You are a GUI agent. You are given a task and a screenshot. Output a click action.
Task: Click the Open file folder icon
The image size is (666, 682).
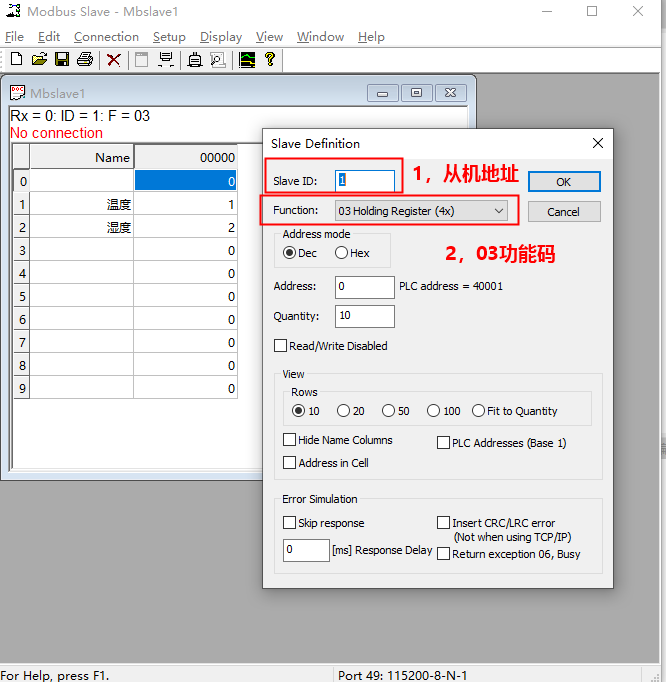tap(40, 59)
